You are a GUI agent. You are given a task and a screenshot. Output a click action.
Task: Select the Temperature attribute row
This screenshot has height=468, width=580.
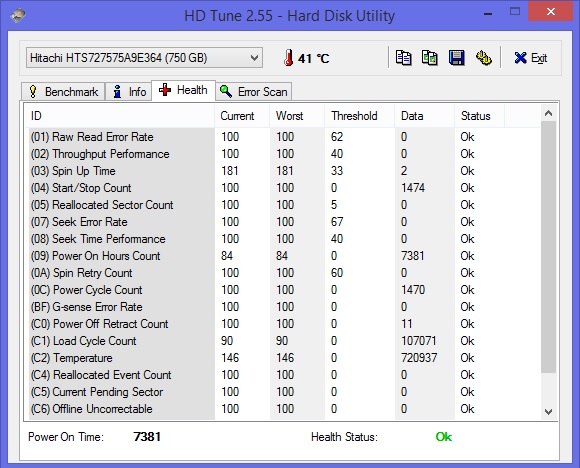coord(283,358)
